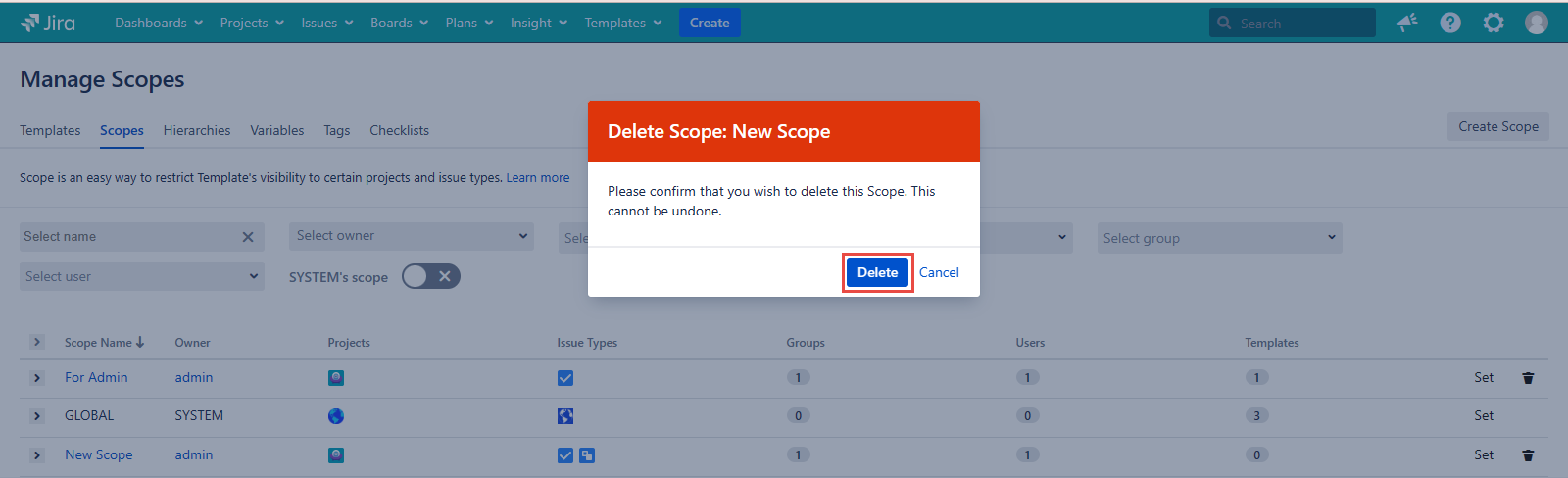Image resolution: width=1568 pixels, height=478 pixels.
Task: Open the Select user dropdown
Action: tap(142, 277)
